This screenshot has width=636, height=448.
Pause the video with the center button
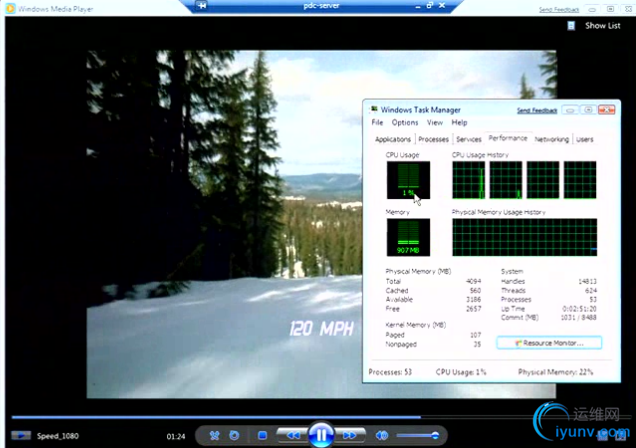pos(321,435)
